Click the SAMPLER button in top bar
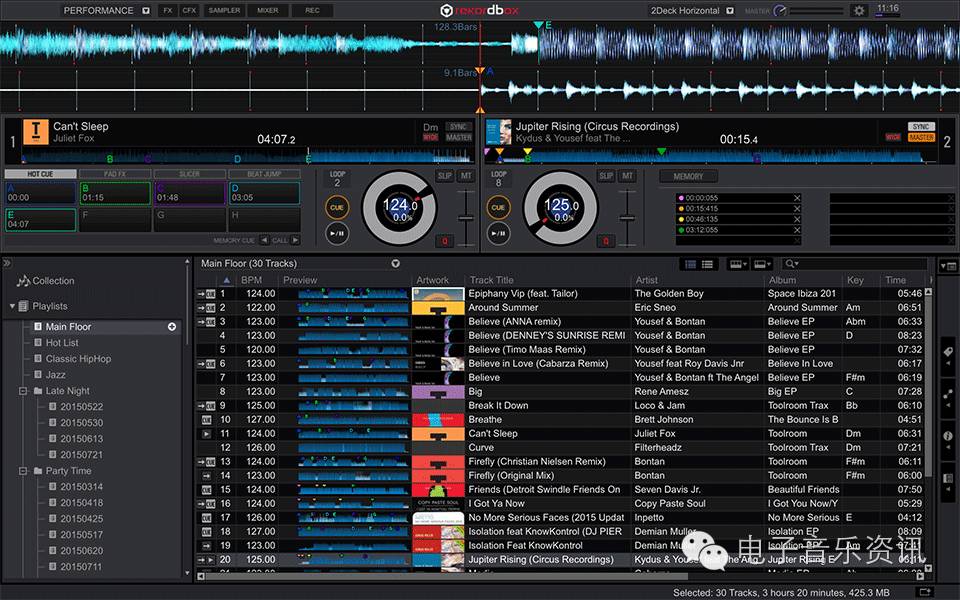The height and width of the screenshot is (600, 960). (x=225, y=10)
